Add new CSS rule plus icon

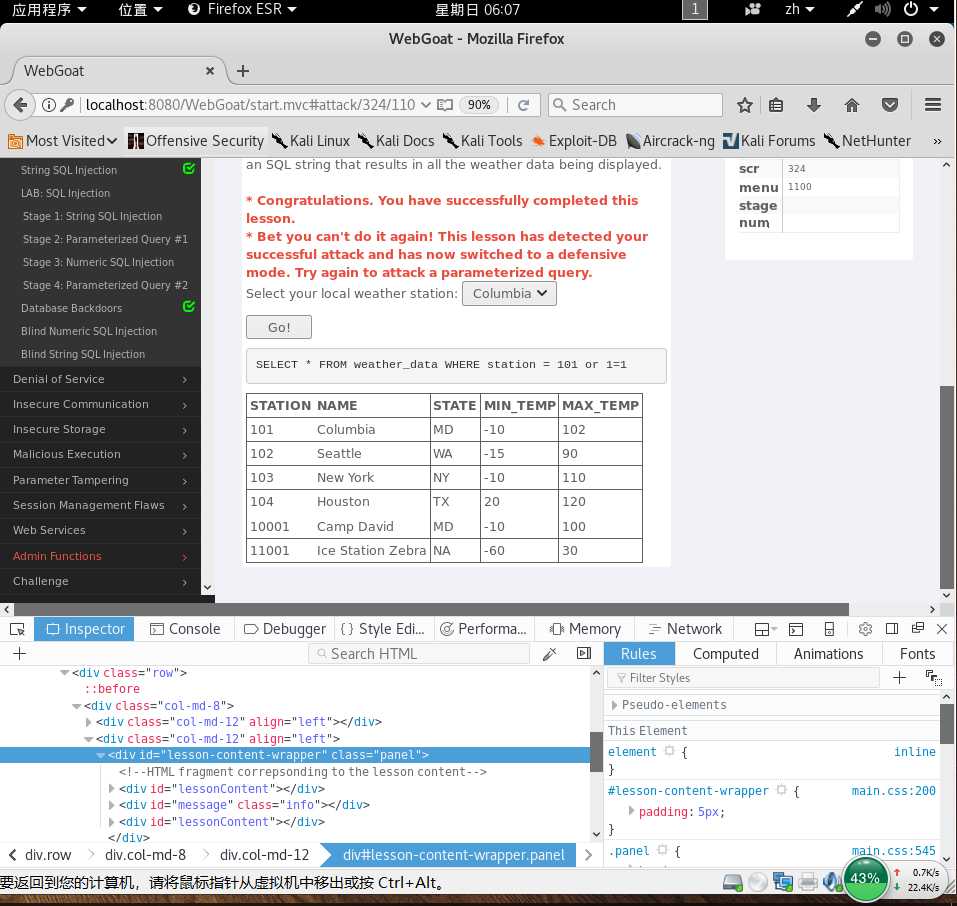pos(899,678)
